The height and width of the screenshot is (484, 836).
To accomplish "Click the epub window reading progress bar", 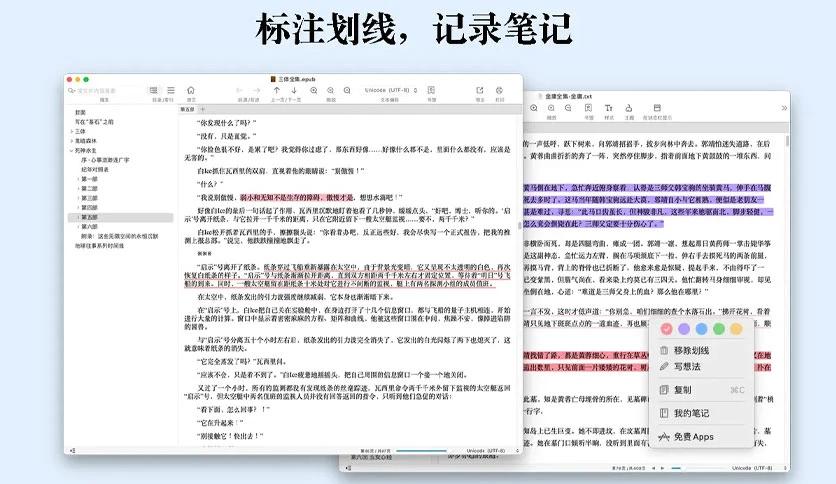I will pyautogui.click(x=422, y=451).
